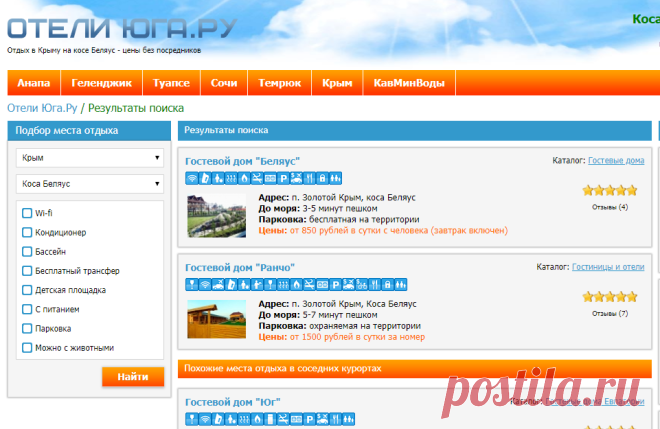Viewport: 660px width, 429px height.
Task: Click parking P icon in "Юг" card
Action: [309, 419]
